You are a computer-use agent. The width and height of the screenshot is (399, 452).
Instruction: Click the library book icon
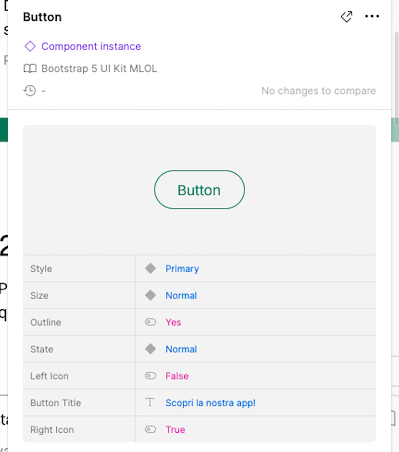pyautogui.click(x=30, y=69)
